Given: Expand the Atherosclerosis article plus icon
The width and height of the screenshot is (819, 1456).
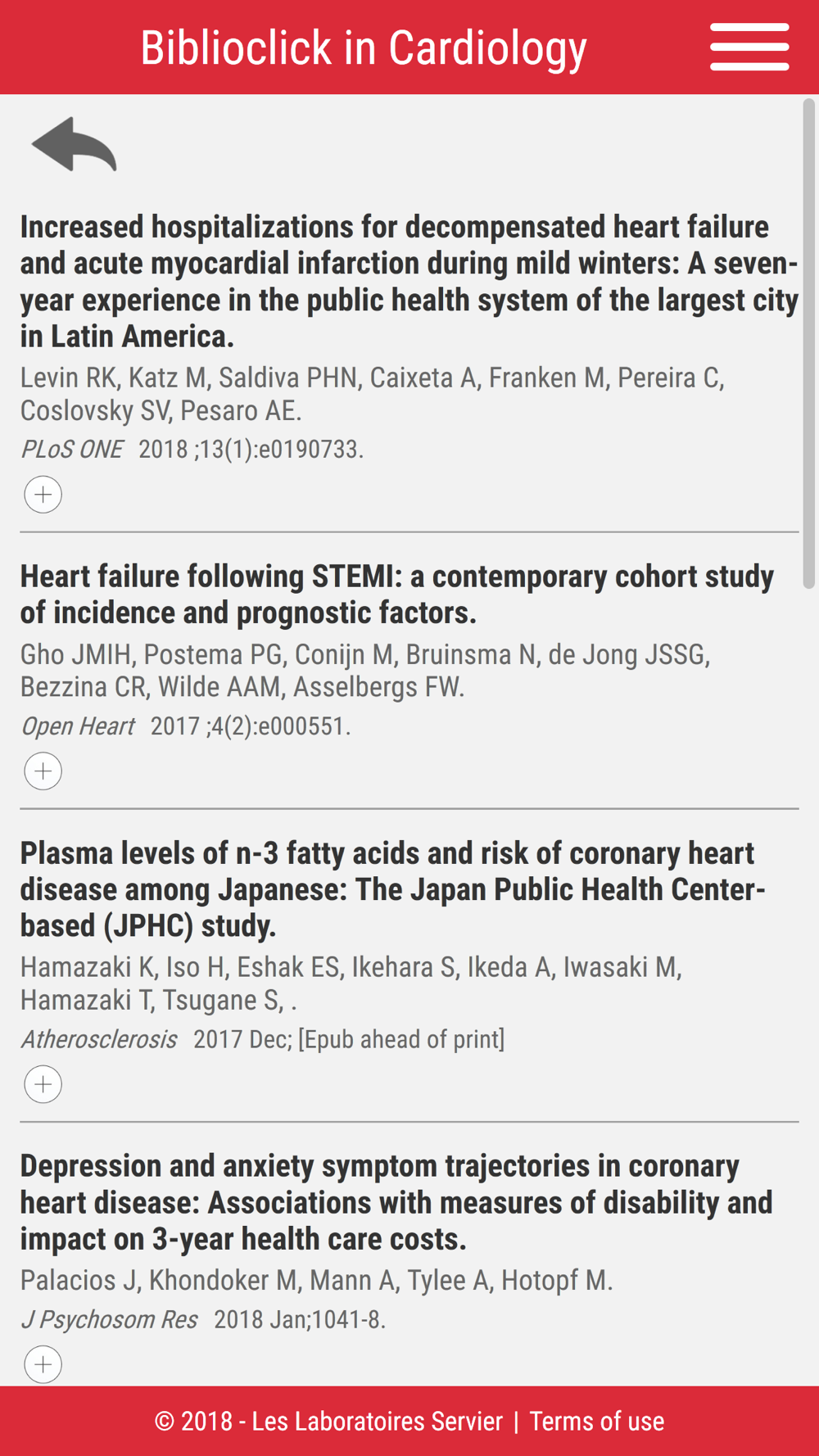Looking at the screenshot, I should [x=43, y=1084].
